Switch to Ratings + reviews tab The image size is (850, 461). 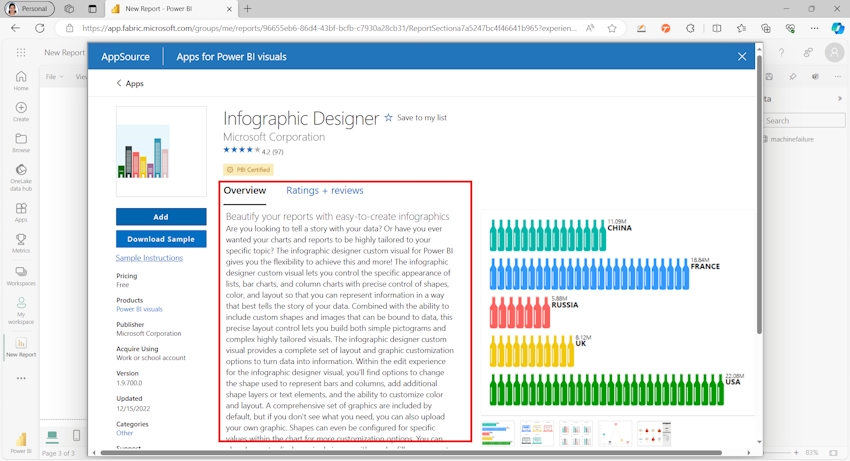pyautogui.click(x=325, y=190)
